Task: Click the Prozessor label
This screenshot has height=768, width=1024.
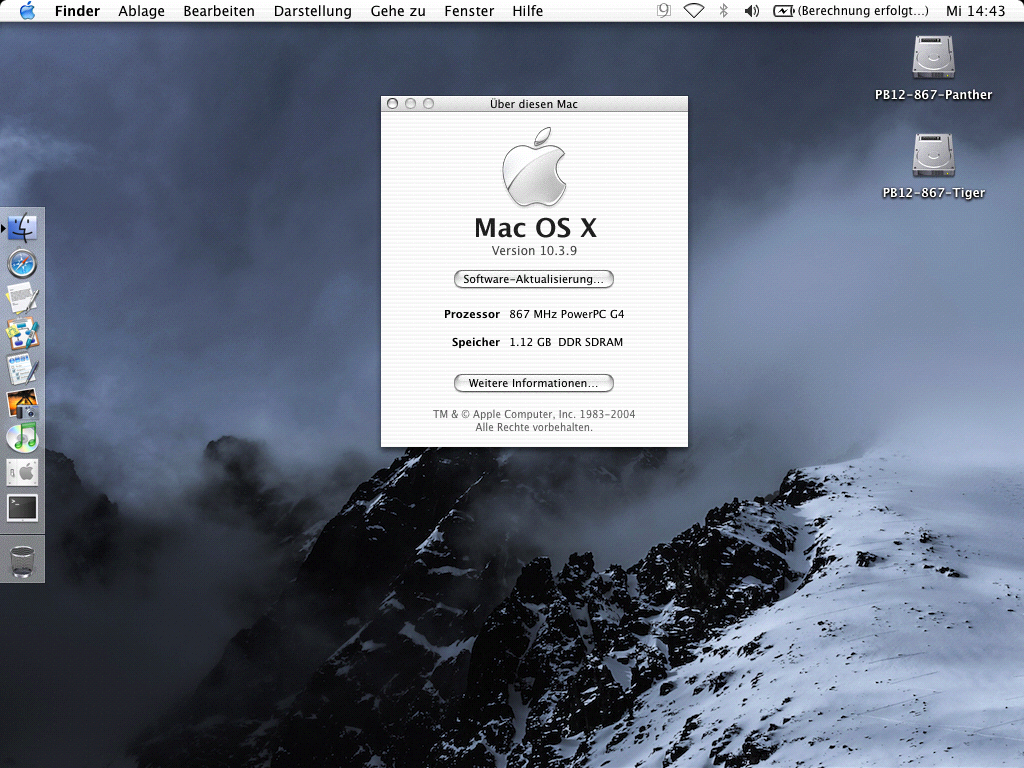Action: [472, 314]
